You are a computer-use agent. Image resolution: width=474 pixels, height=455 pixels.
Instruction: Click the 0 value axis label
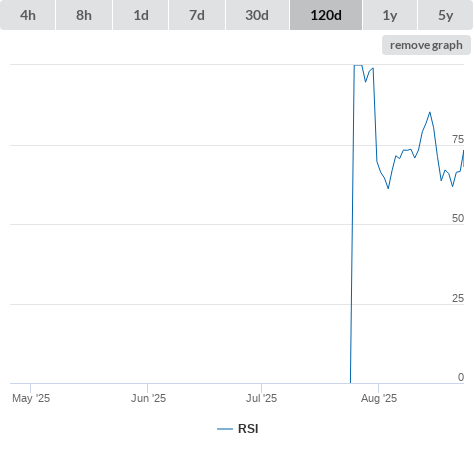tap(461, 377)
